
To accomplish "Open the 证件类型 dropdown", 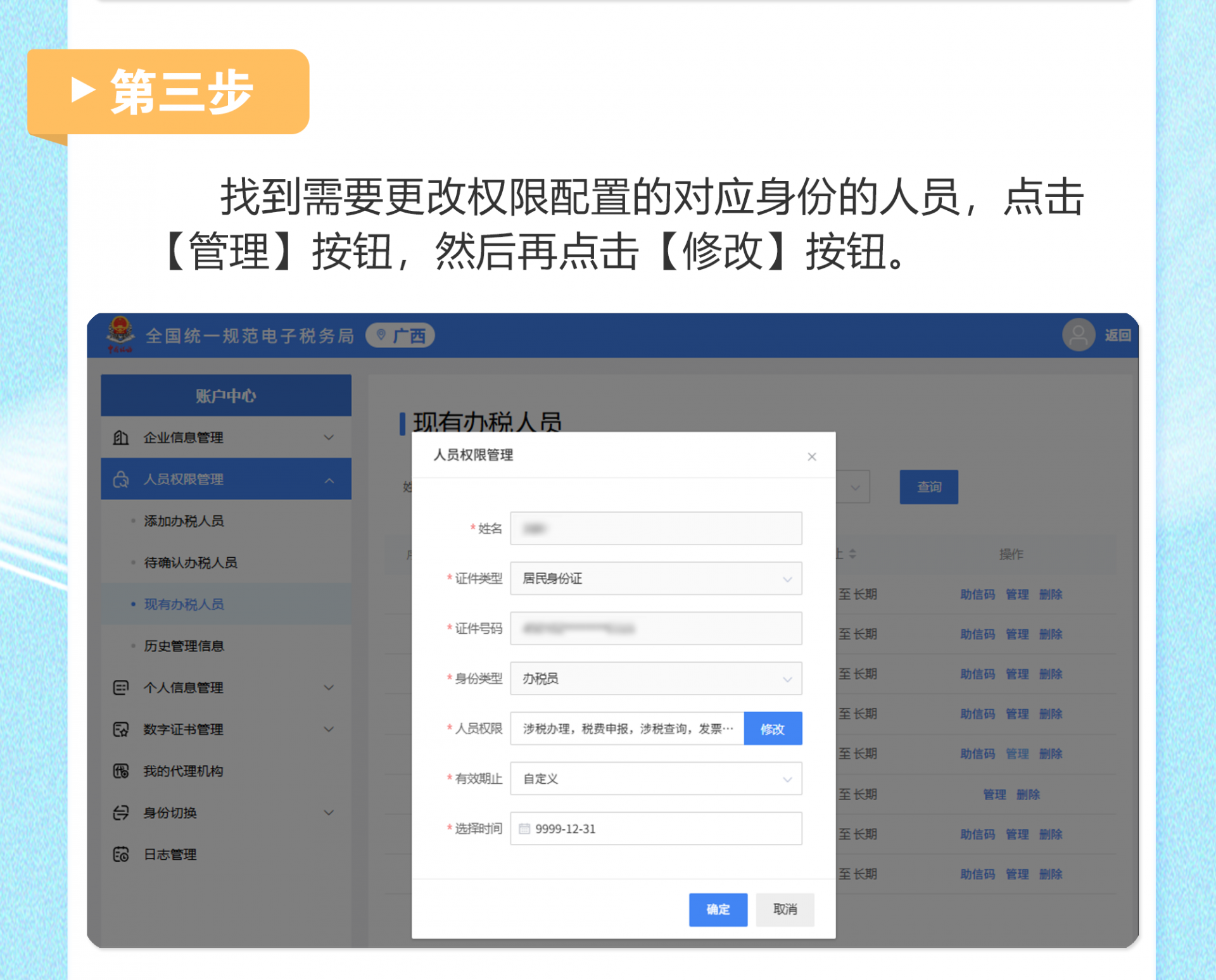I will click(x=655, y=578).
